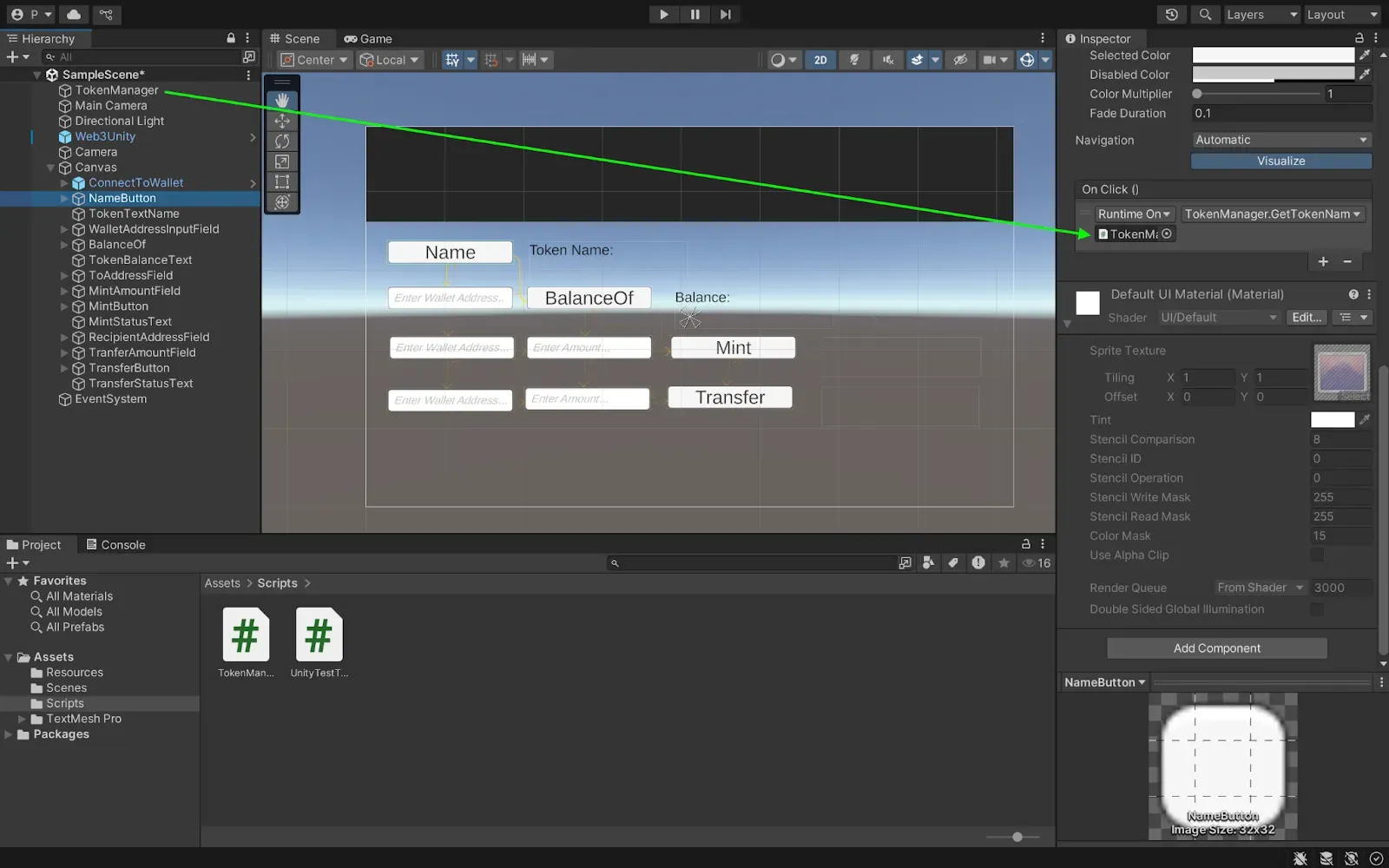
Task: Enable the Use Alpha Clip checkbox
Action: pos(1317,556)
